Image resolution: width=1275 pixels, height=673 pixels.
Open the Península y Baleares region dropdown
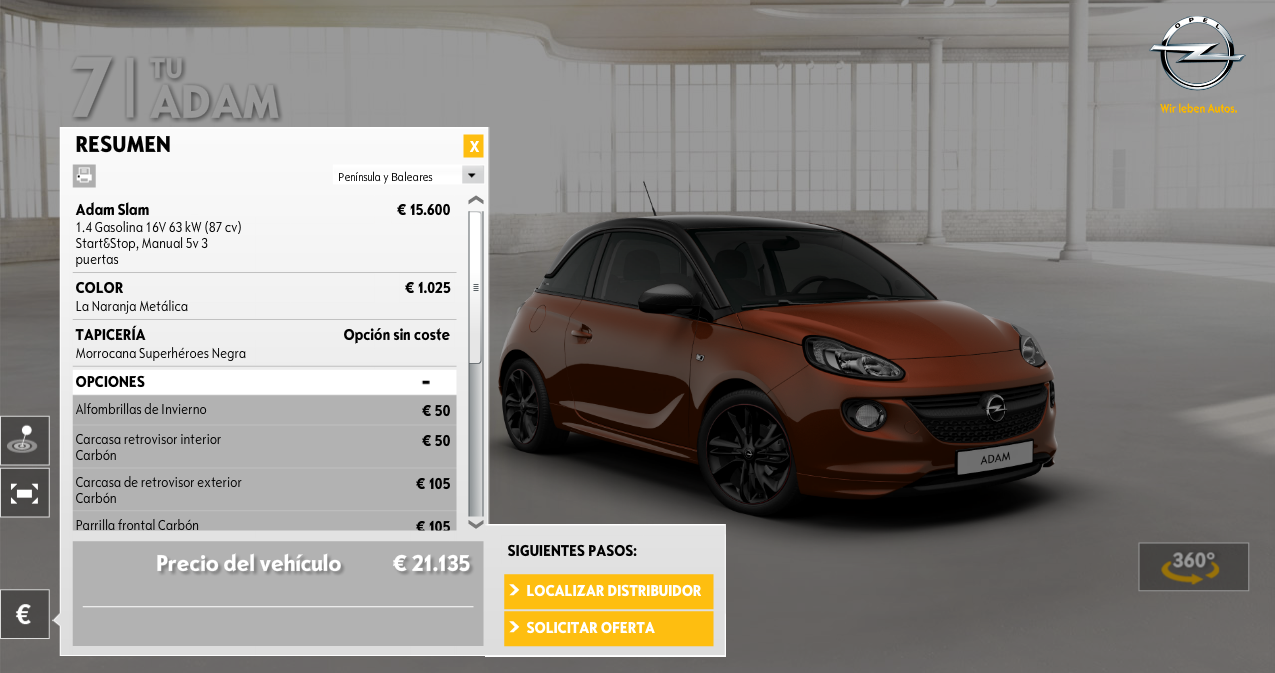408,176
